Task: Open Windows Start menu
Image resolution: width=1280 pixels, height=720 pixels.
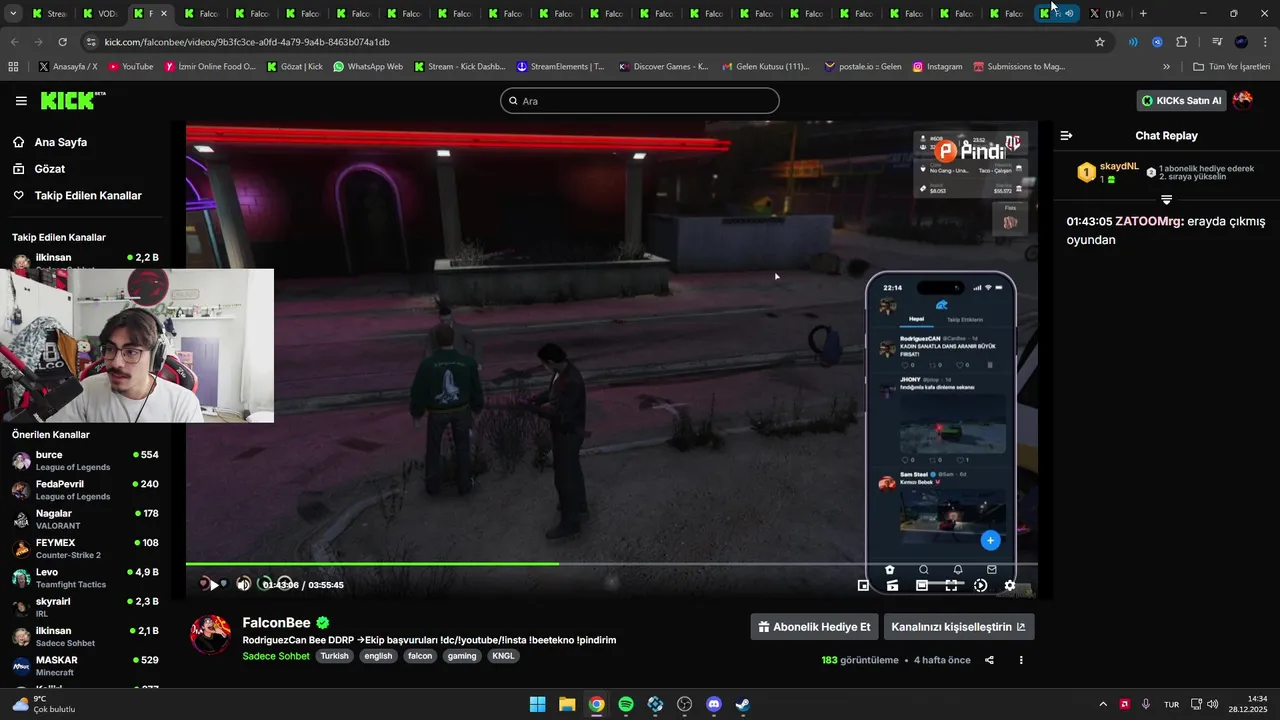Action: (537, 704)
